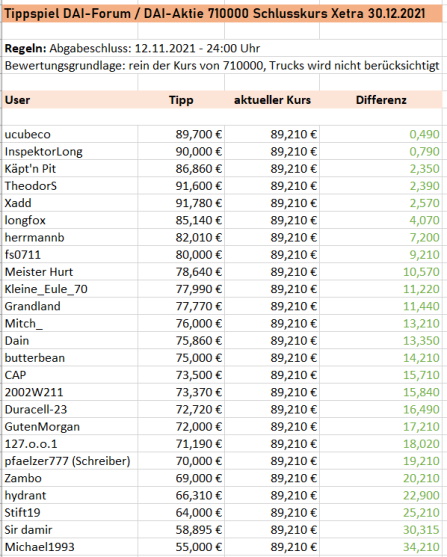The height and width of the screenshot is (557, 447).
Task: Click Michael1993's difference value 34,210
Action: pos(421,547)
